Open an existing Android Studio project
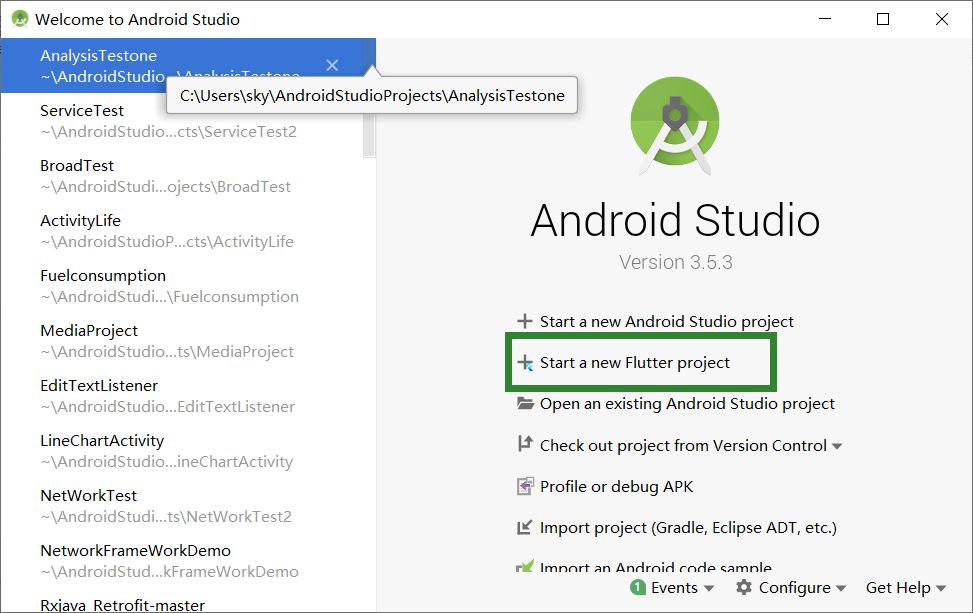Image resolution: width=973 pixels, height=613 pixels. (x=687, y=404)
